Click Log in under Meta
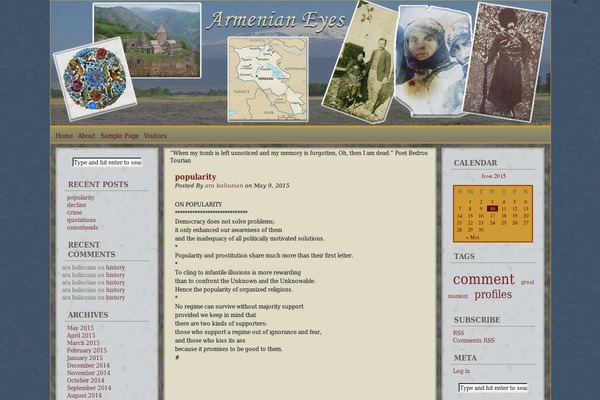 click(x=461, y=371)
